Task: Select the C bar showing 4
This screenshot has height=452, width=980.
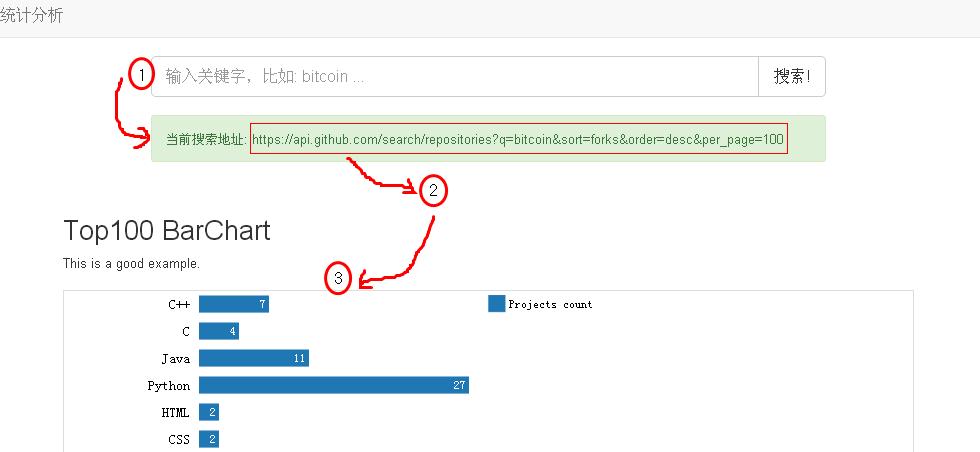Action: click(x=218, y=331)
